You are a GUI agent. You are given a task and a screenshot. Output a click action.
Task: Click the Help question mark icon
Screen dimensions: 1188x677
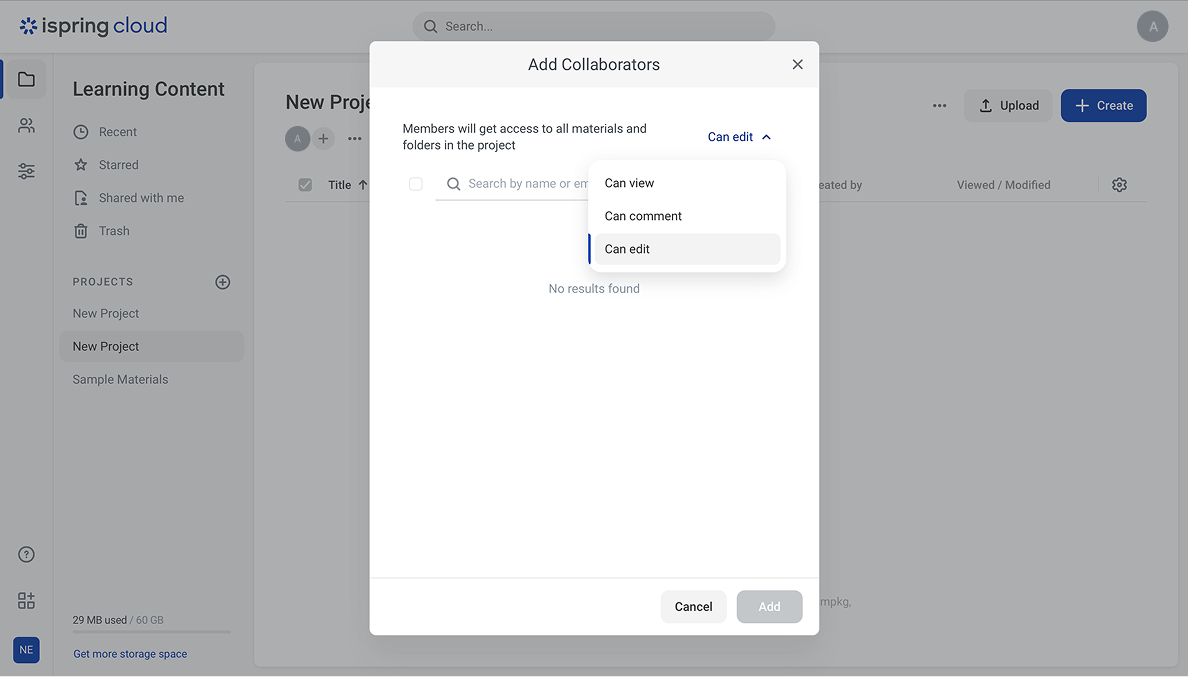point(26,553)
